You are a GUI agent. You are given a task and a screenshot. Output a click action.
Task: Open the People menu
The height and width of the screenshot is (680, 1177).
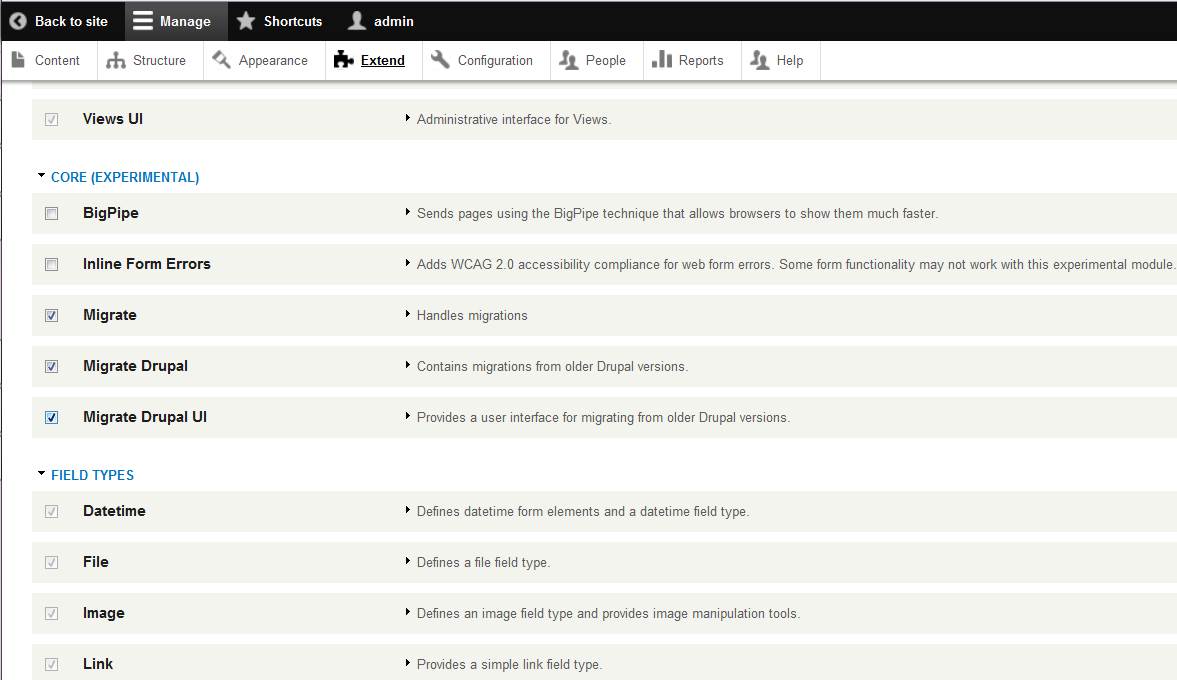click(597, 60)
